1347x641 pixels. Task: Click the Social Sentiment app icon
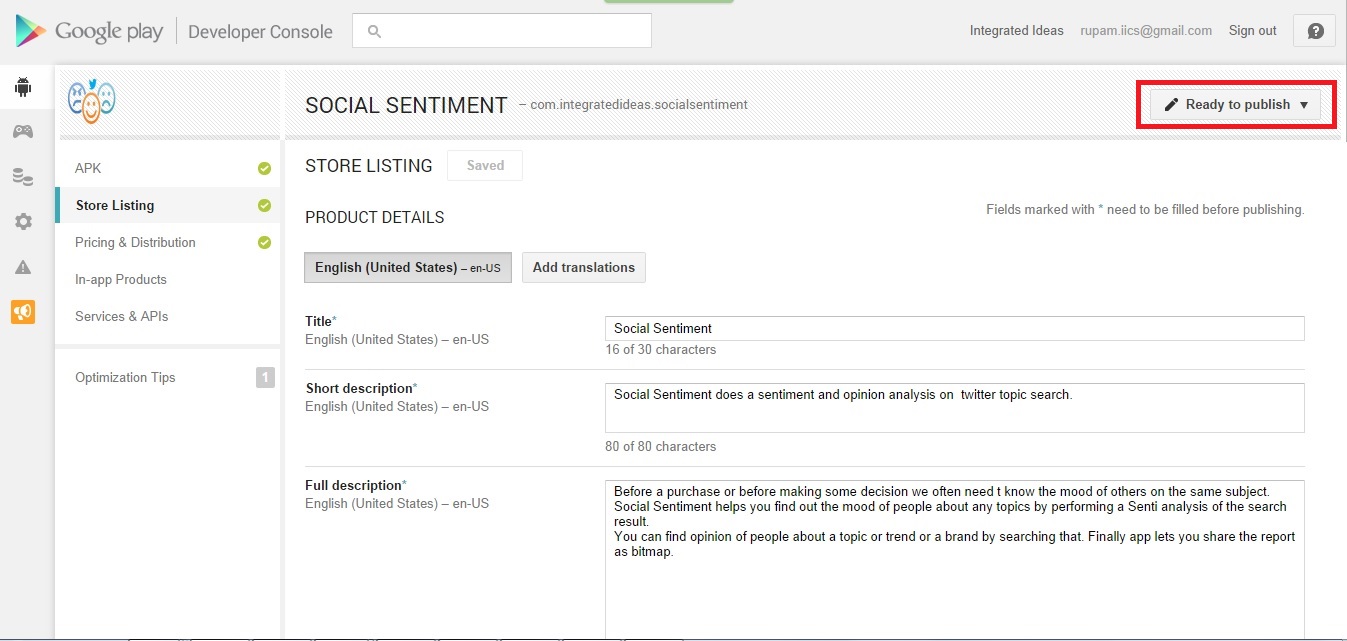[92, 101]
